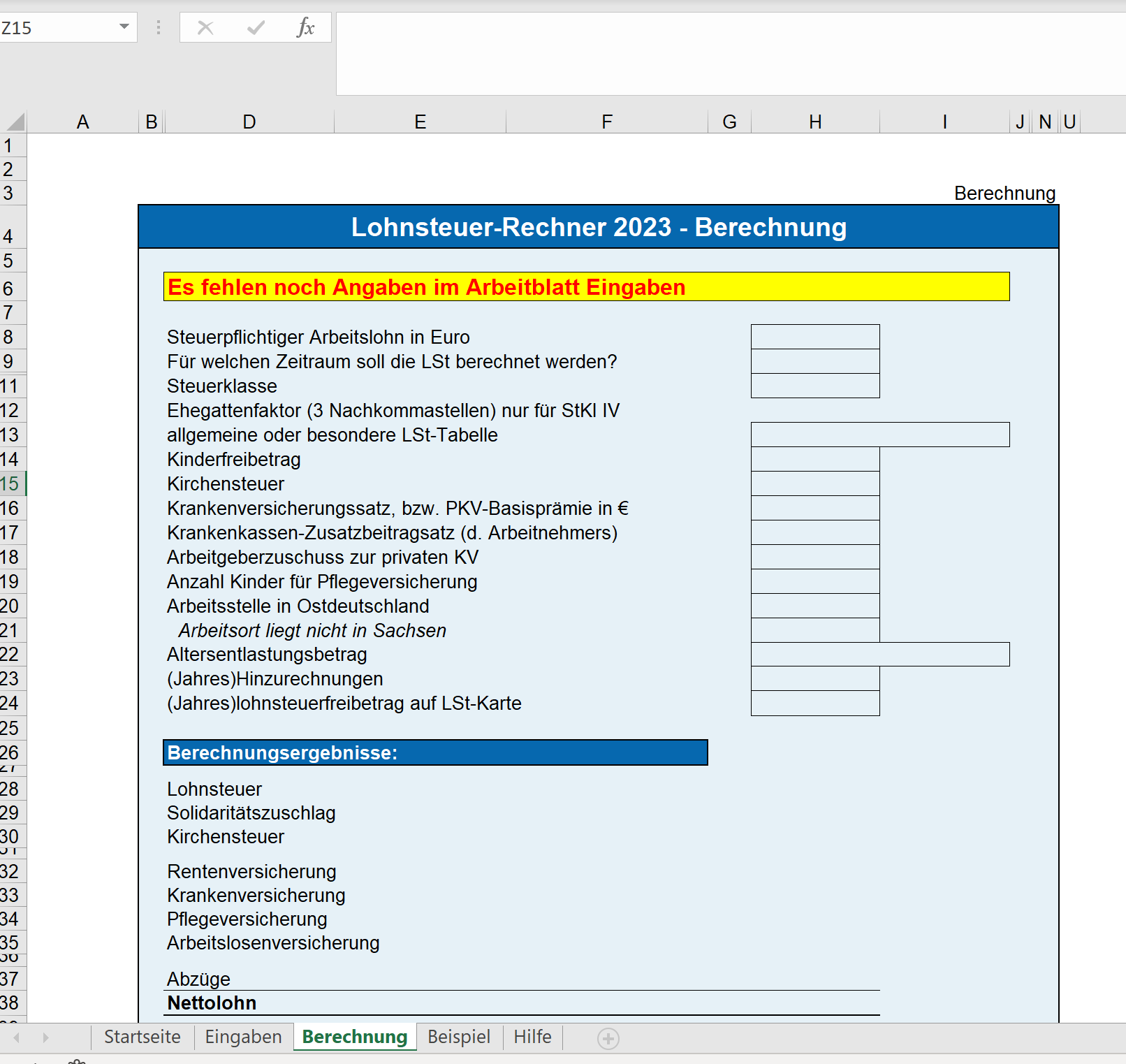The image size is (1126, 1064).
Task: Open the Name Box dropdown arrow
Action: 124,27
